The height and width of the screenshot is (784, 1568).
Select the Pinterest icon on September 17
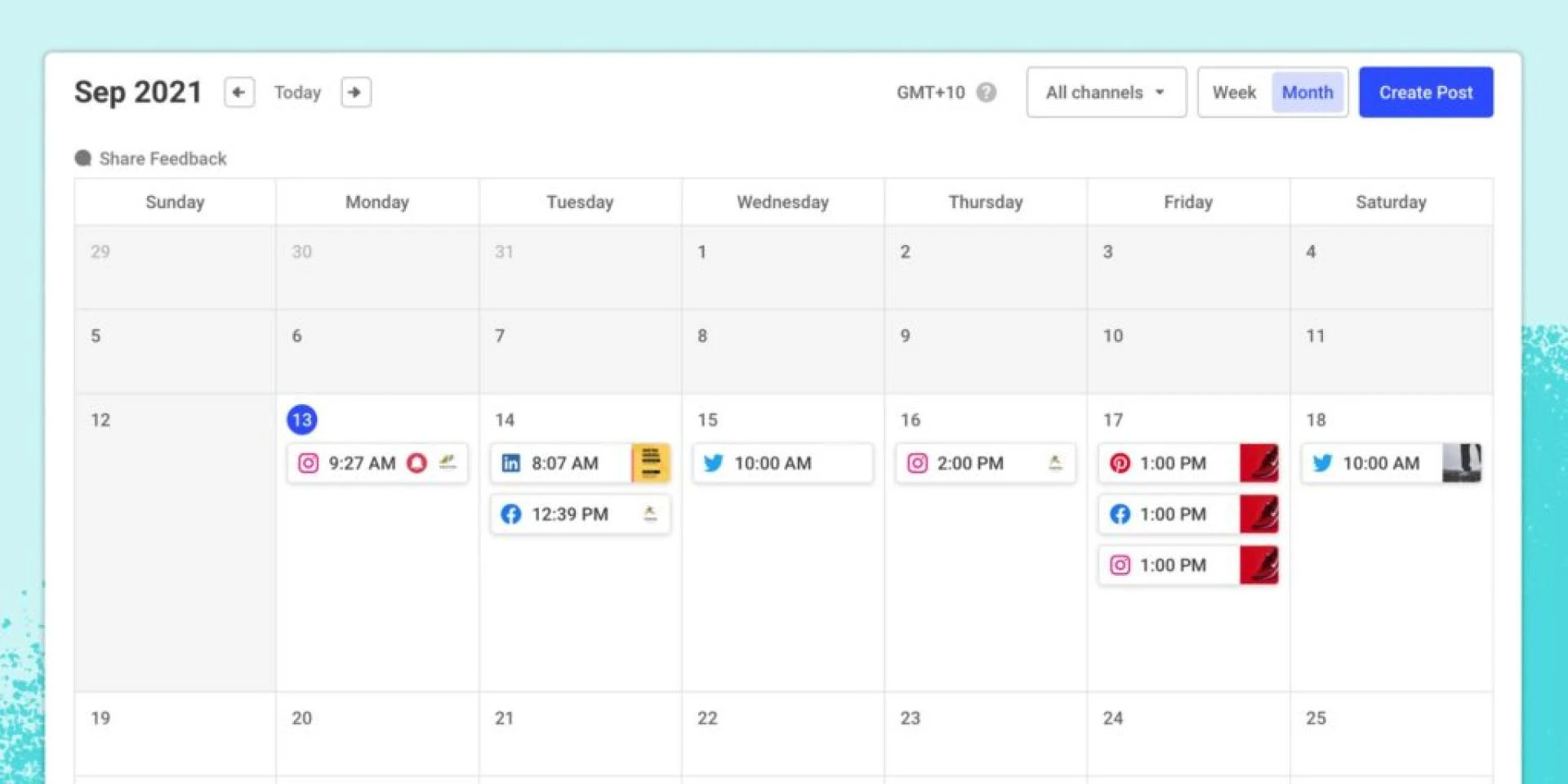click(1119, 463)
